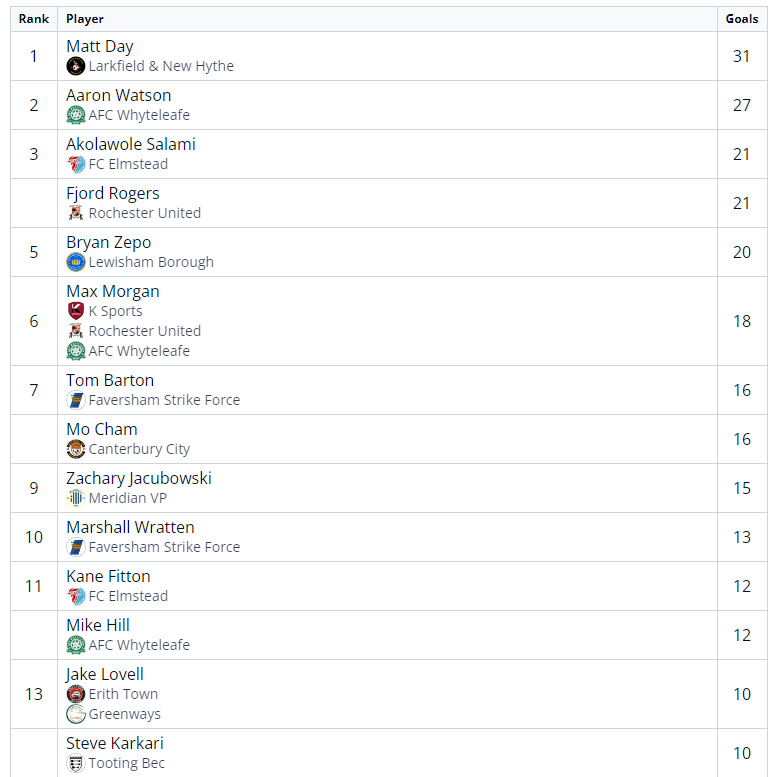Click the Greenways club badge icon

click(x=75, y=714)
